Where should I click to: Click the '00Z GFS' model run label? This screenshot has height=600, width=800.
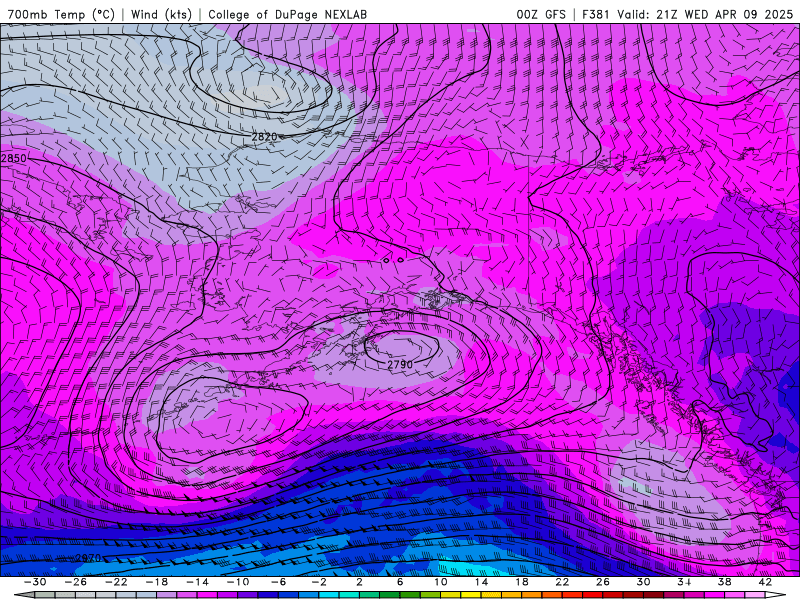[x=541, y=14]
